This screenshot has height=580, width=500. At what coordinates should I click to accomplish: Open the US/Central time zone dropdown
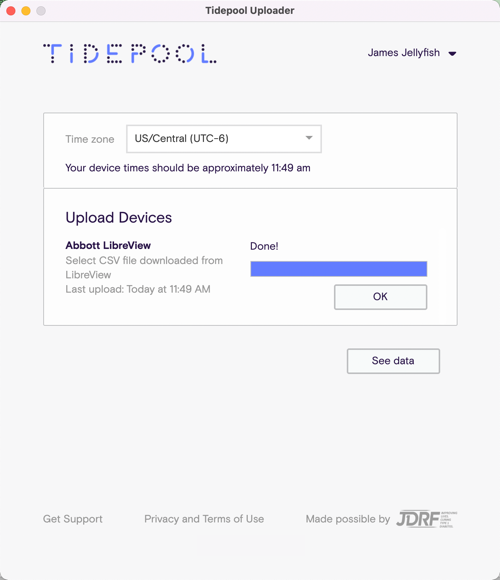[224, 139]
